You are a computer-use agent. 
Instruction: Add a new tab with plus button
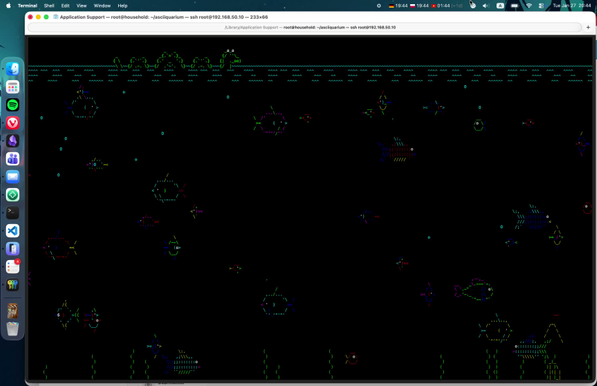[x=588, y=27]
